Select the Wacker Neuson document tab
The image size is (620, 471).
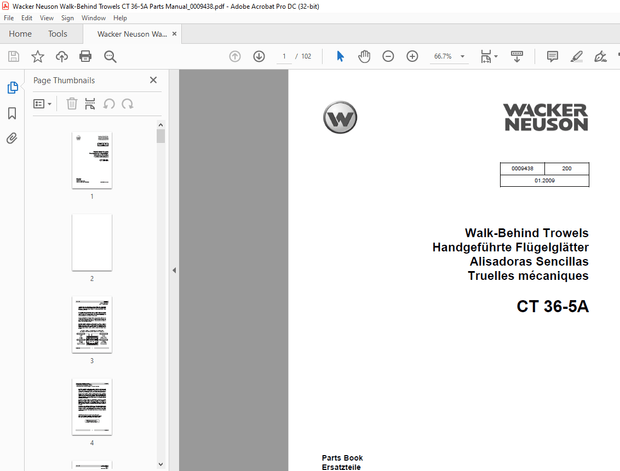click(132, 34)
